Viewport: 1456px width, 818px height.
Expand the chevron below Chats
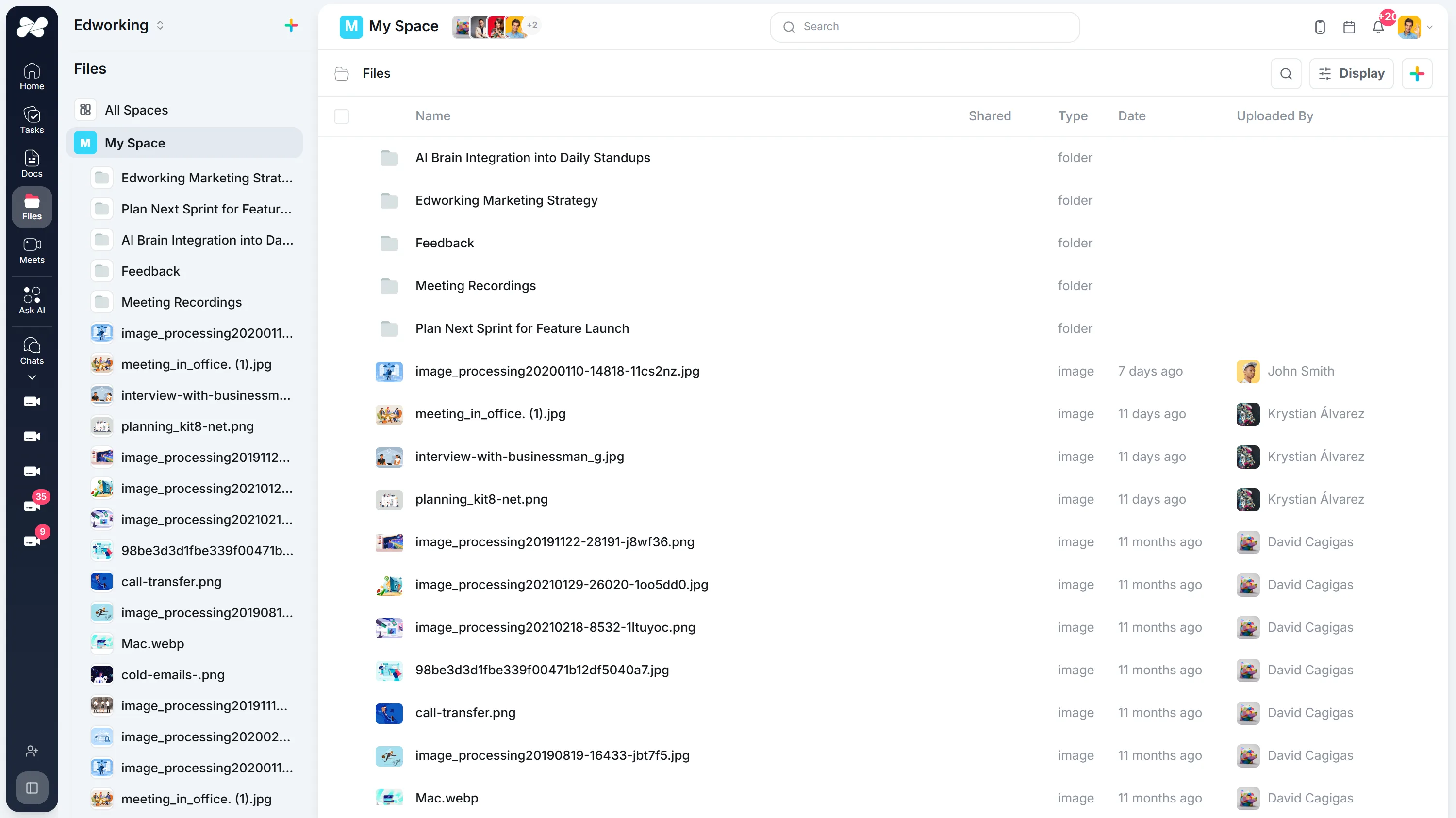(32, 377)
